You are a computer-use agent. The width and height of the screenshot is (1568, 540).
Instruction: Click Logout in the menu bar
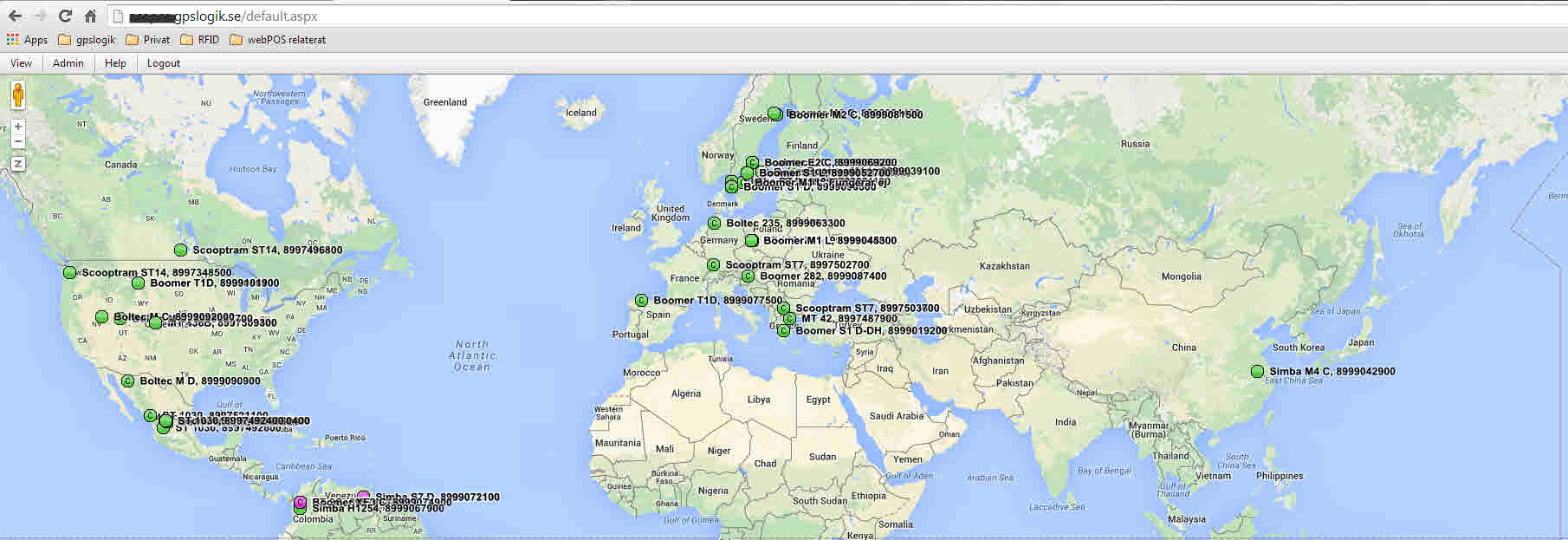(x=164, y=63)
